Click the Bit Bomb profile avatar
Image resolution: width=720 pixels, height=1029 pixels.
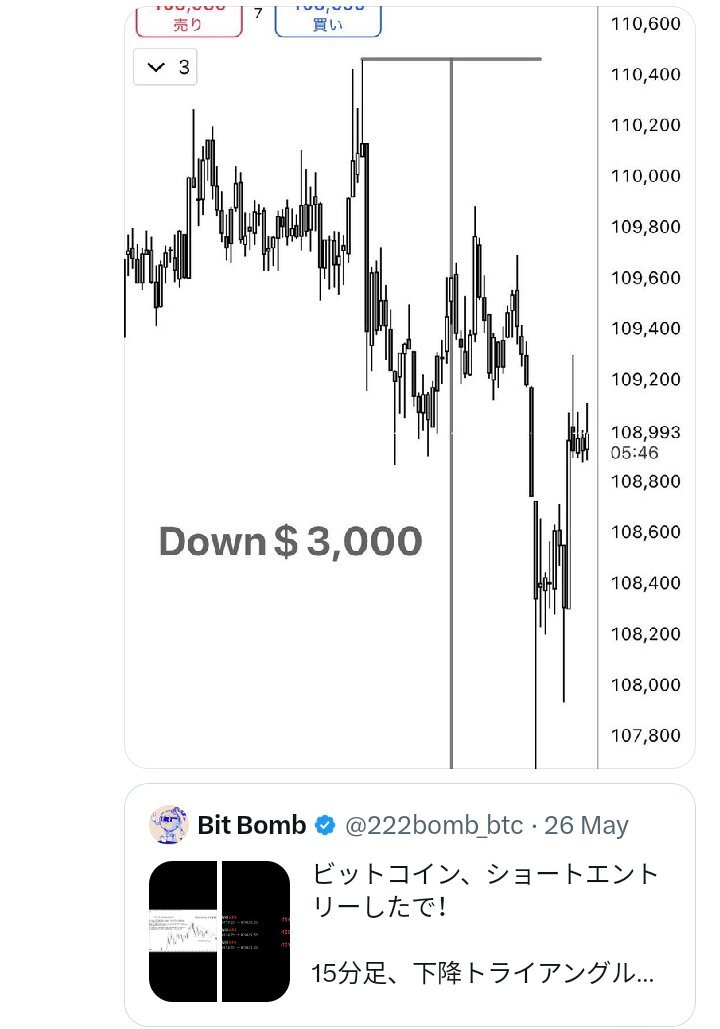[x=169, y=824]
